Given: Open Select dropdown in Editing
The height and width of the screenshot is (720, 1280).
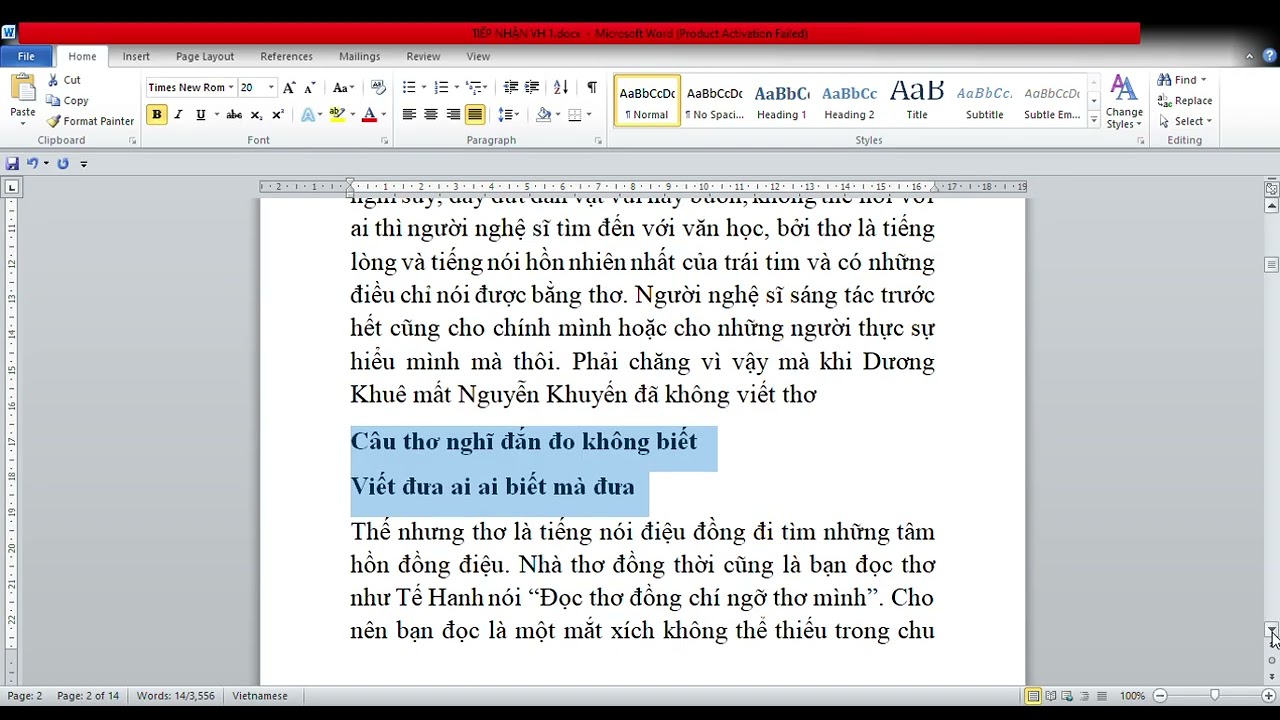Looking at the screenshot, I should tap(1186, 122).
